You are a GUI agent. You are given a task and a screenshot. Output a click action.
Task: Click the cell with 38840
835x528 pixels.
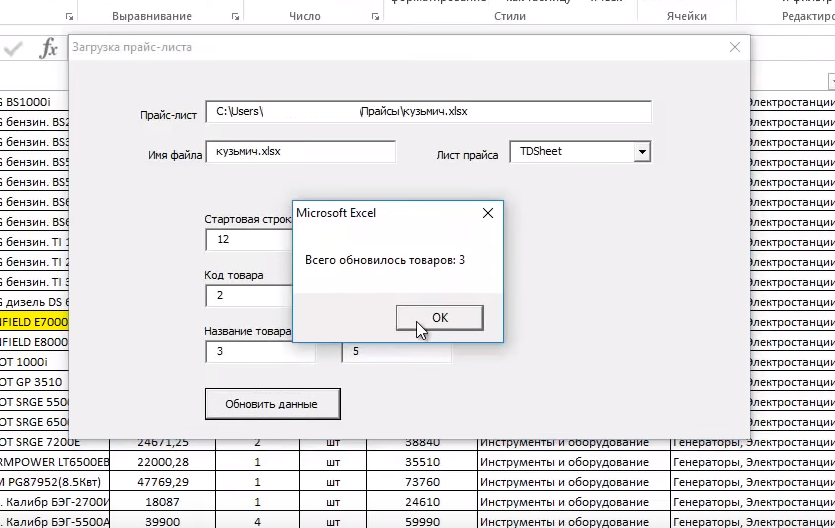[422, 442]
